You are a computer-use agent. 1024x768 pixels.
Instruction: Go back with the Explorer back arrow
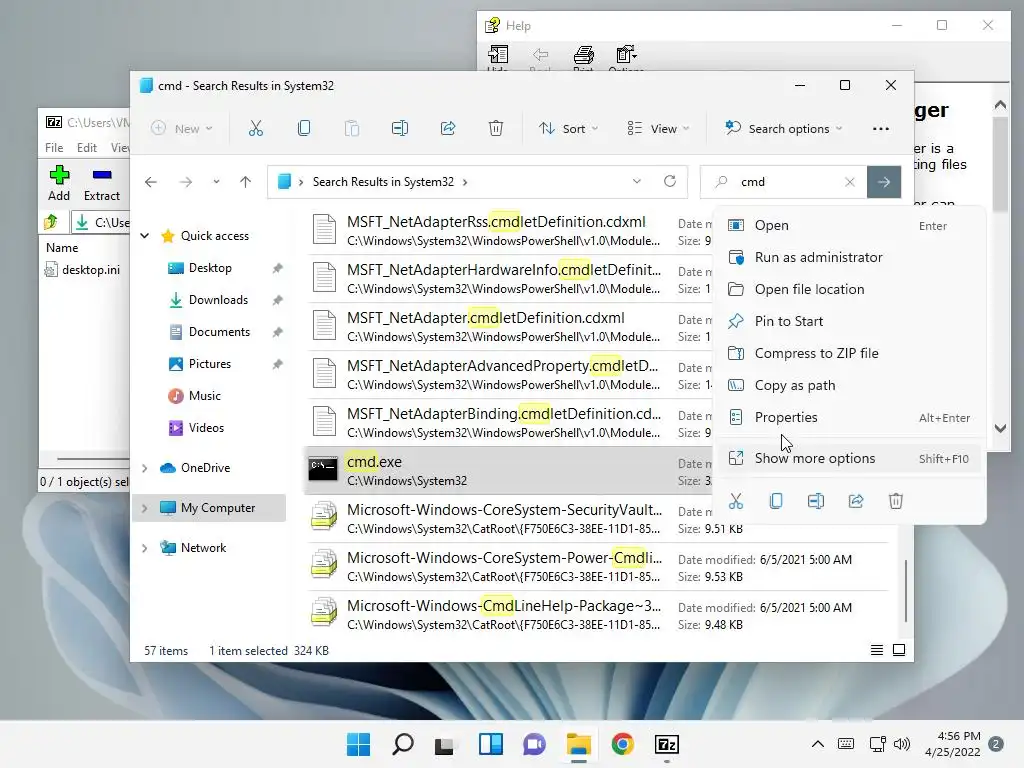pyautogui.click(x=151, y=182)
